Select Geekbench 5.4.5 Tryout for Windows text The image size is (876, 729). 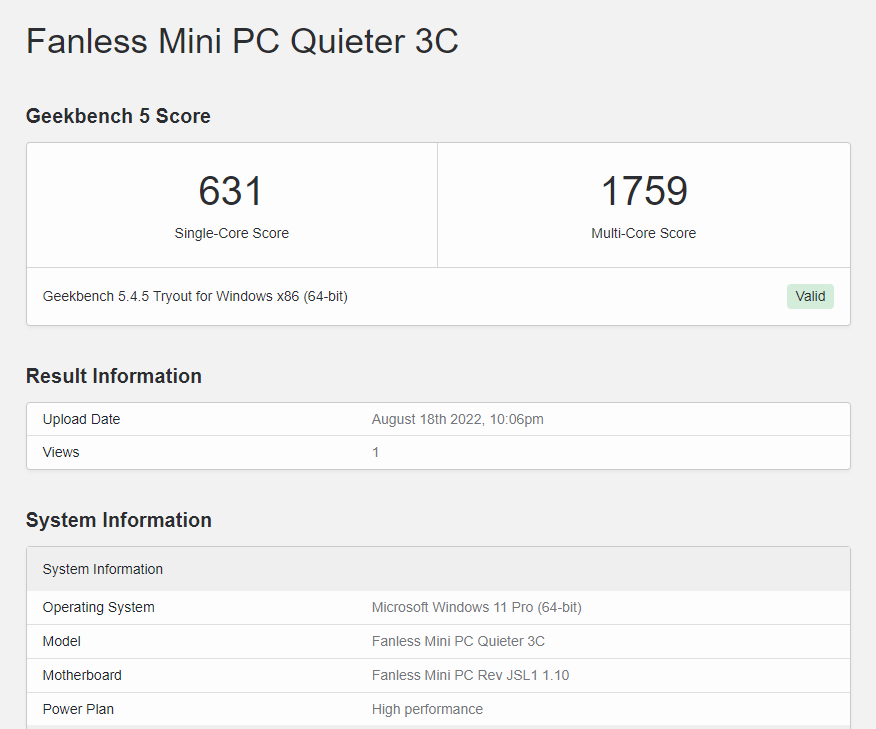pyautogui.click(x=195, y=296)
